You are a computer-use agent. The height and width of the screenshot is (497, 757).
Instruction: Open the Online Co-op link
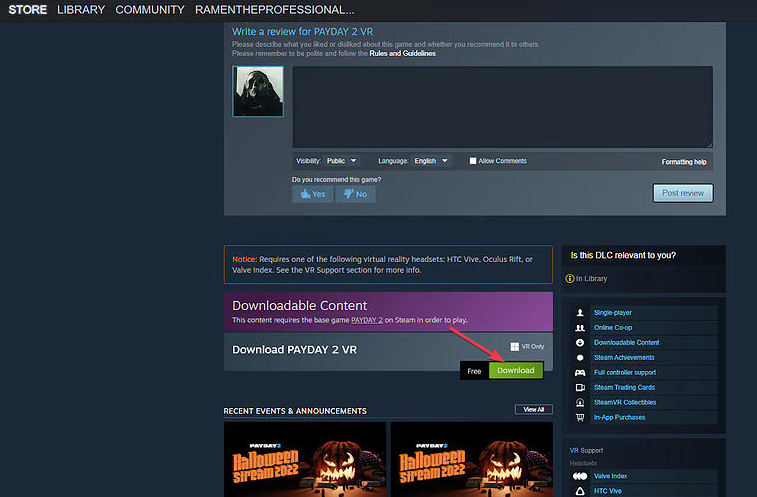tap(613, 327)
